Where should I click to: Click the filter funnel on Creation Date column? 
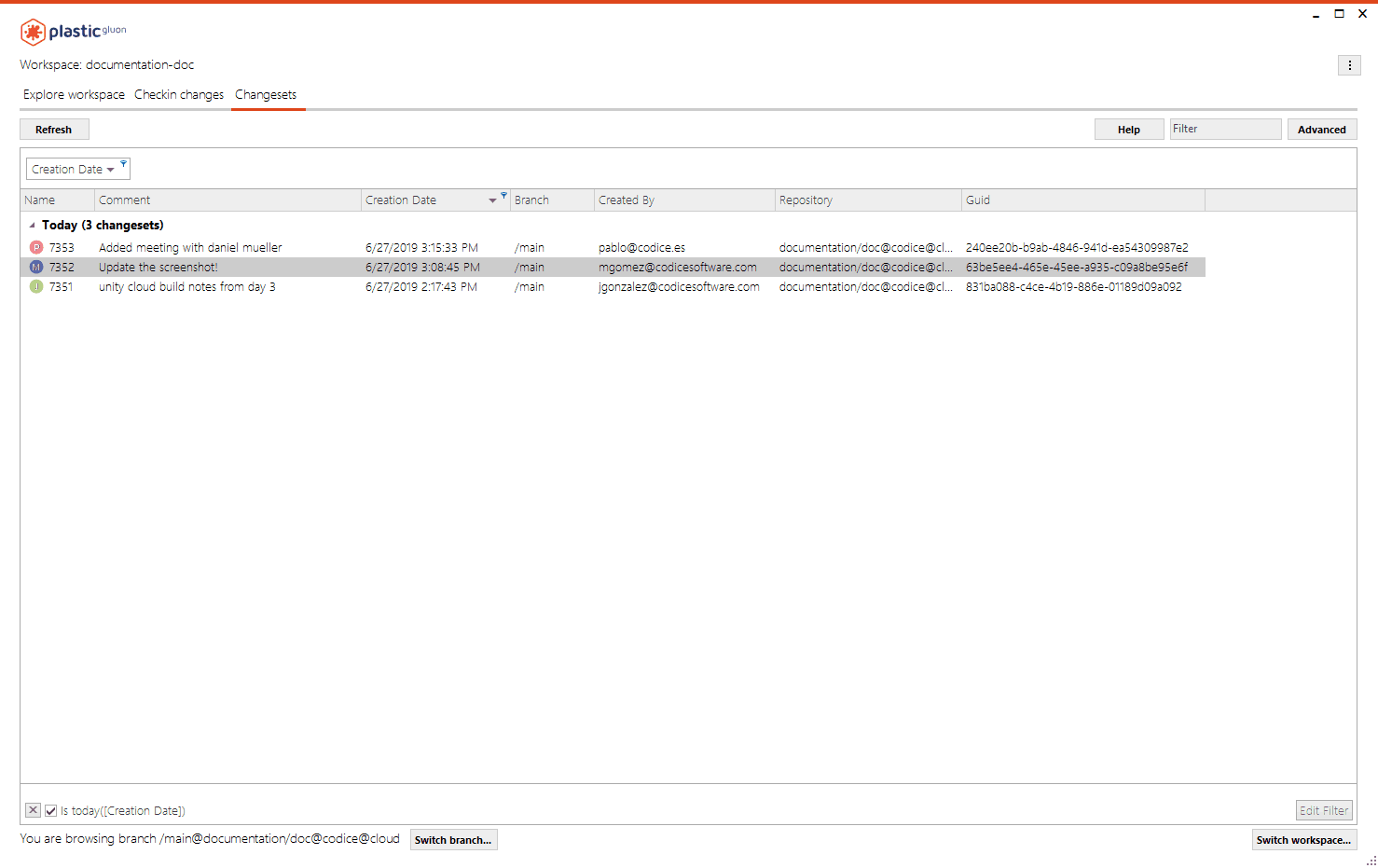tap(503, 196)
